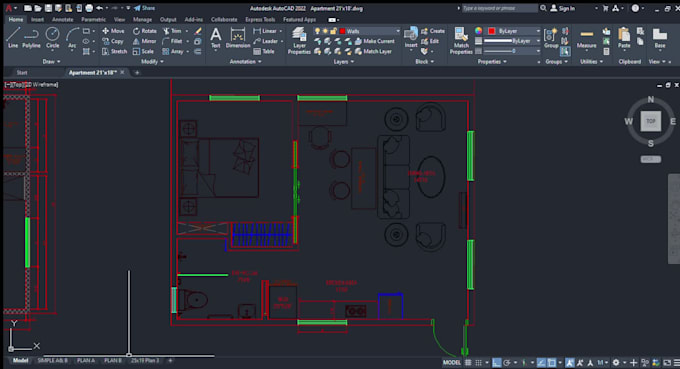The width and height of the screenshot is (680, 369).
Task: Activate the Trim command
Action: (172, 31)
